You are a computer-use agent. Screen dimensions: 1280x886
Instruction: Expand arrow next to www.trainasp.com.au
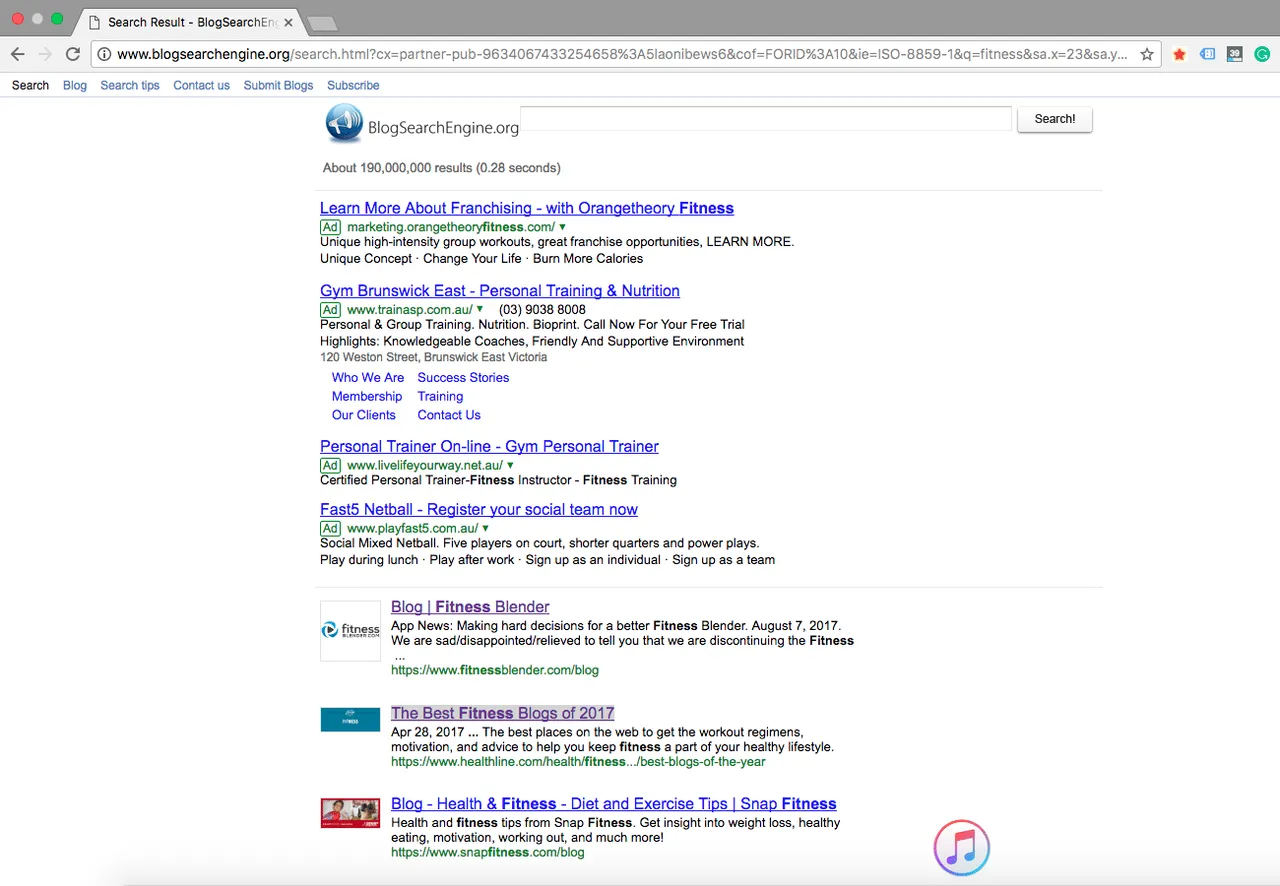click(480, 310)
